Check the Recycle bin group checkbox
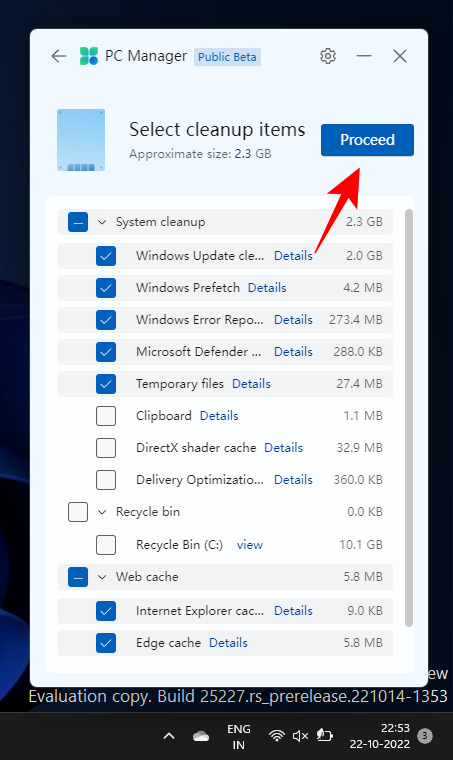 (x=78, y=512)
